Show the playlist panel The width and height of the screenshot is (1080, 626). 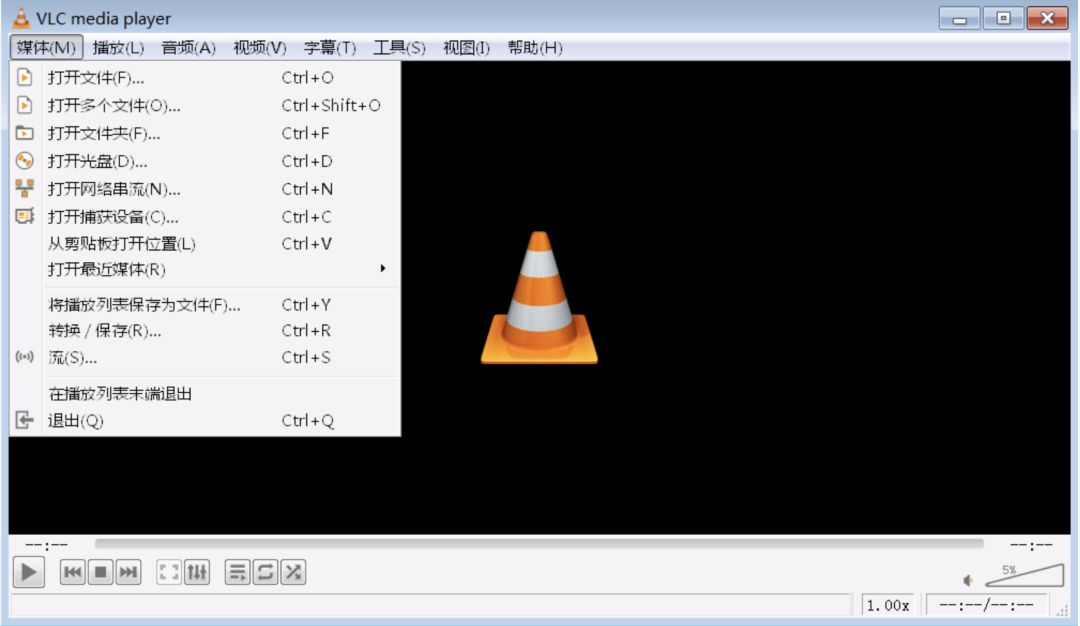pos(238,572)
